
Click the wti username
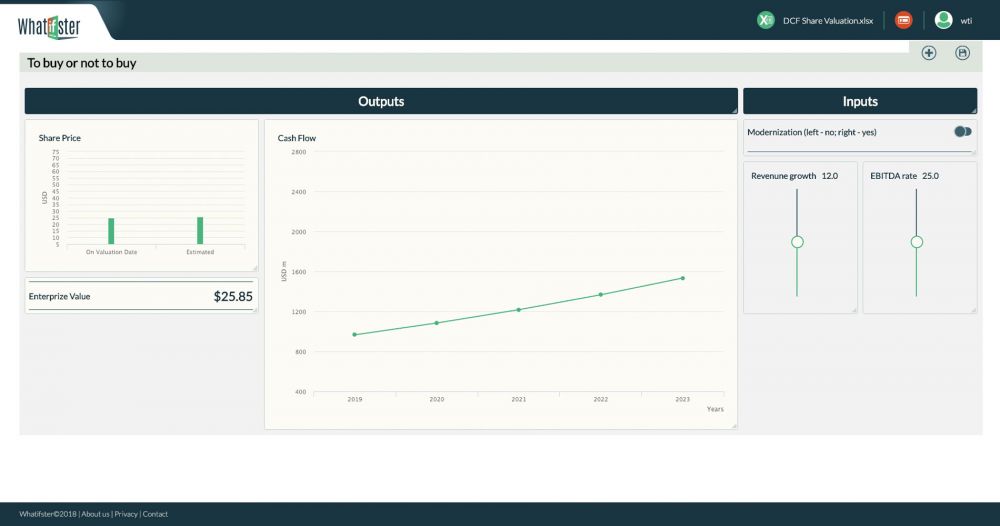click(x=966, y=21)
